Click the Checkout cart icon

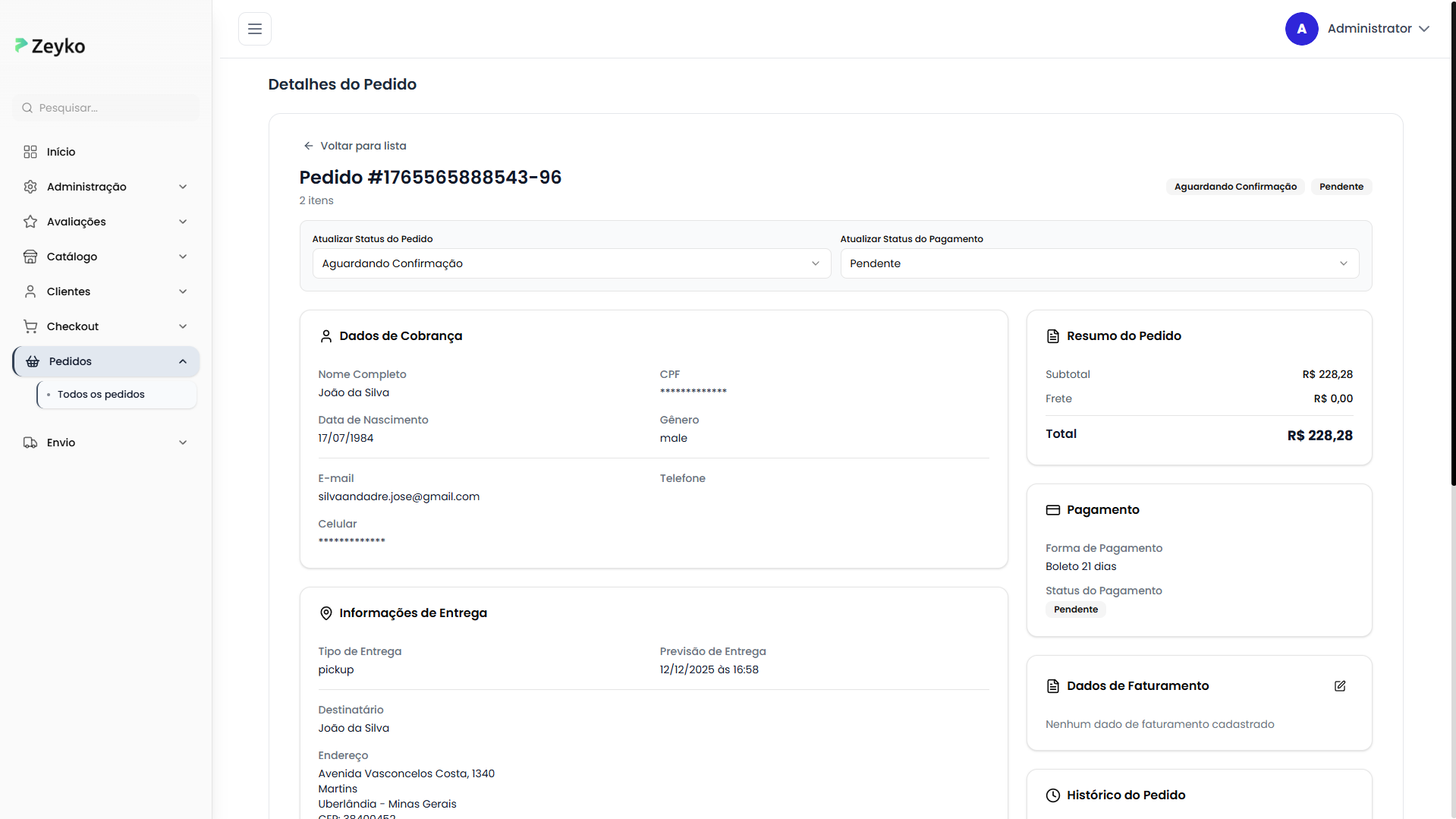30,326
